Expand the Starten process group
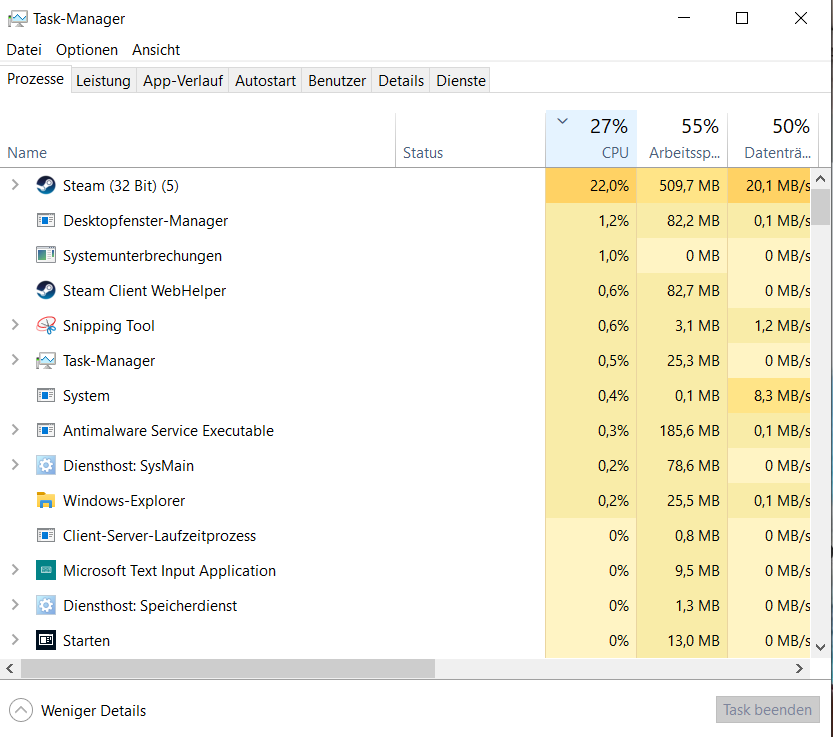Viewport: 833px width, 737px height. pos(15,640)
